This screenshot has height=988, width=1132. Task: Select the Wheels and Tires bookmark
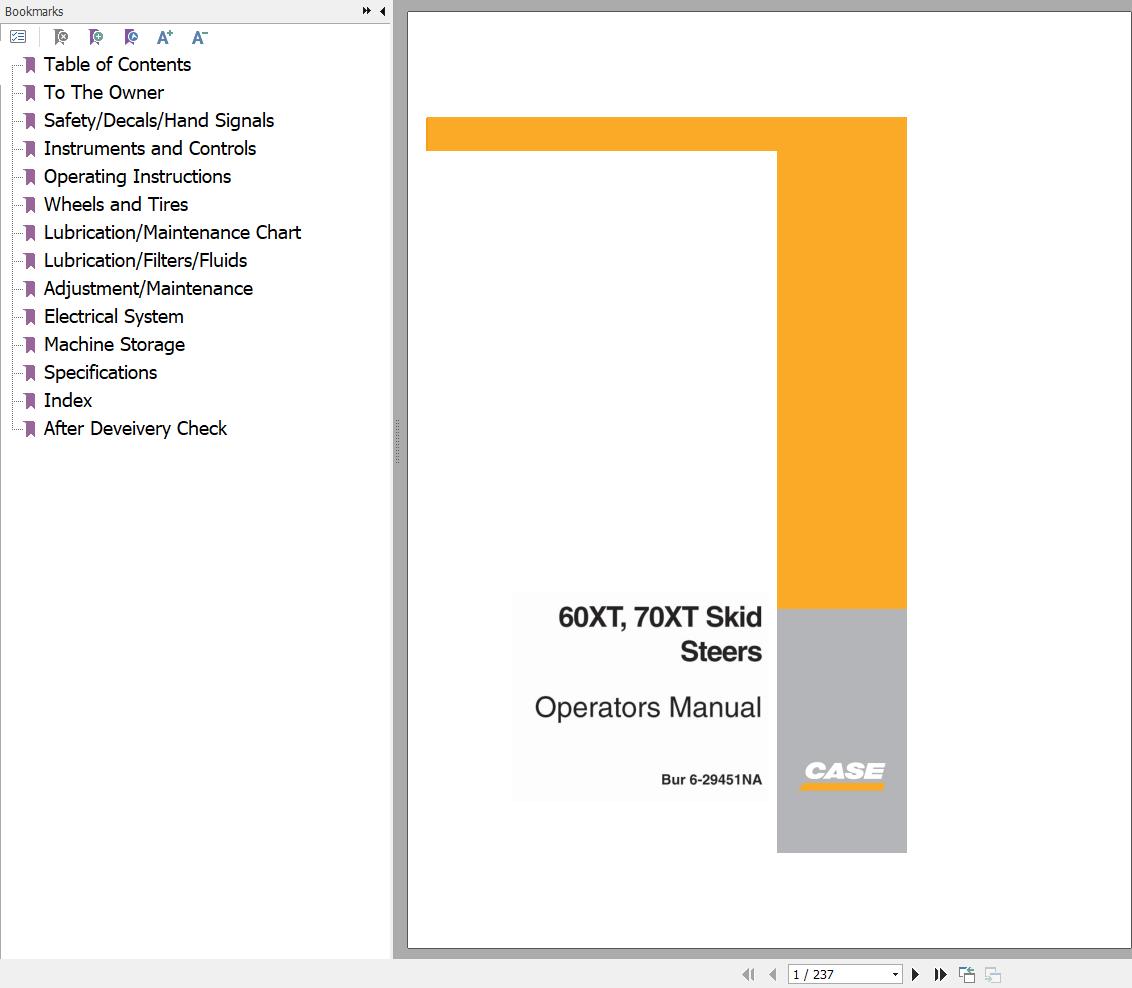116,204
